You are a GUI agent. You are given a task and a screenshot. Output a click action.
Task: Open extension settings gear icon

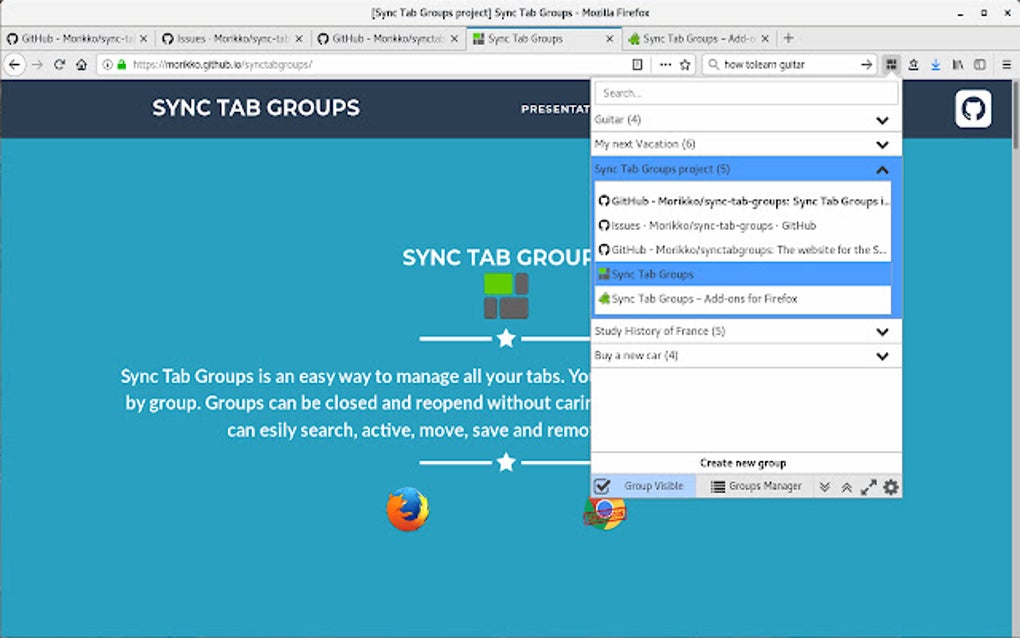[x=891, y=486]
